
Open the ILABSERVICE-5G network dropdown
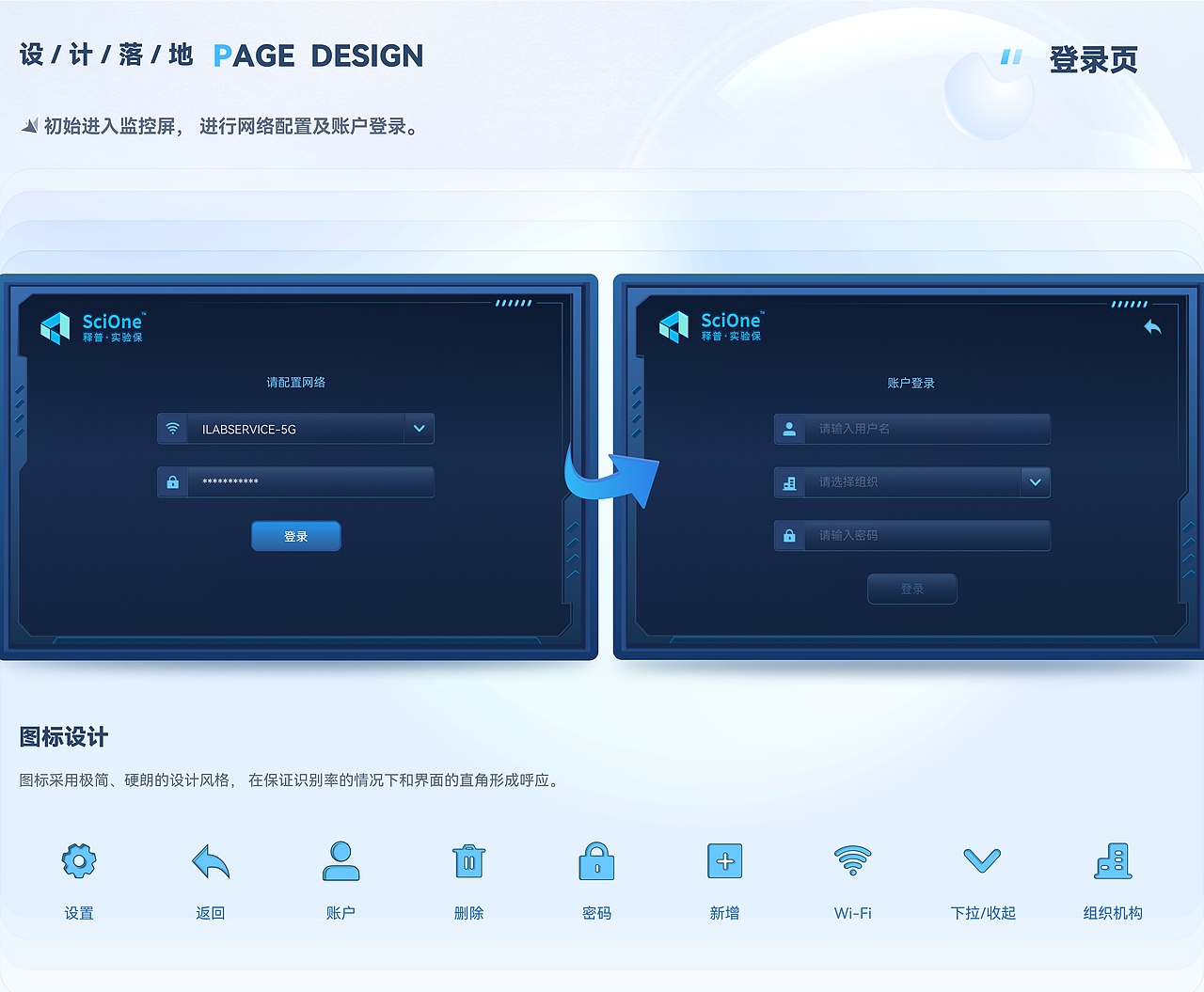419,428
